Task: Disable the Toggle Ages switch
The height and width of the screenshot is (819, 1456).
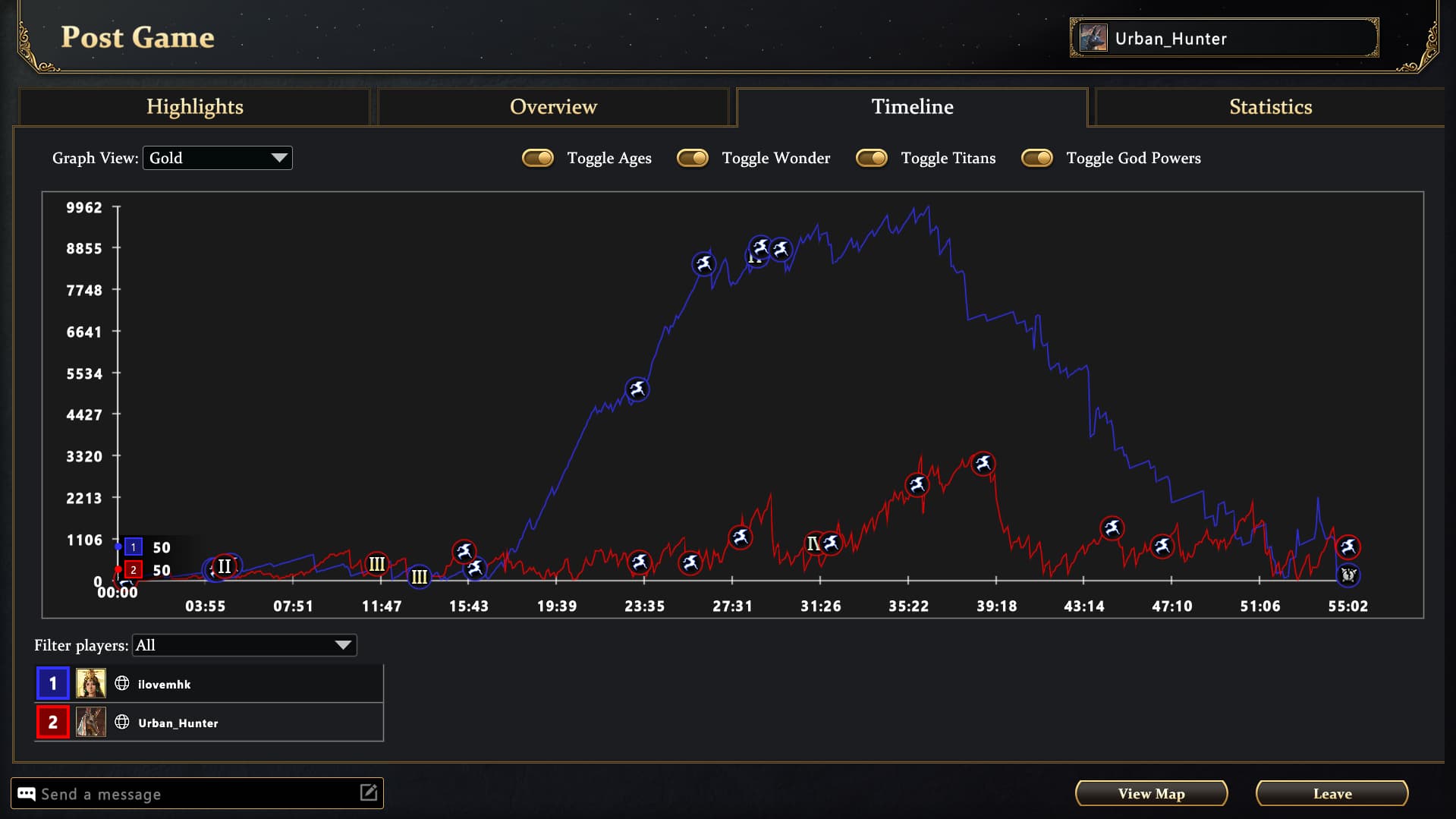Action: click(x=538, y=158)
